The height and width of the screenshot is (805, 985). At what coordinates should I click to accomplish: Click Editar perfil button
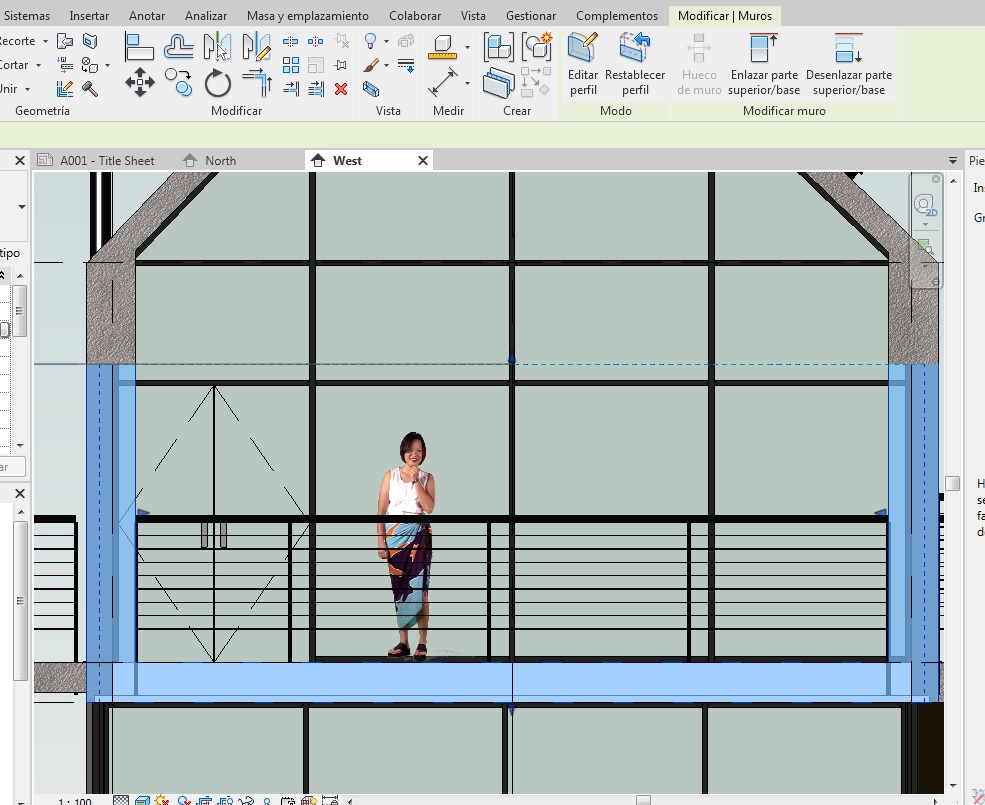coord(583,64)
